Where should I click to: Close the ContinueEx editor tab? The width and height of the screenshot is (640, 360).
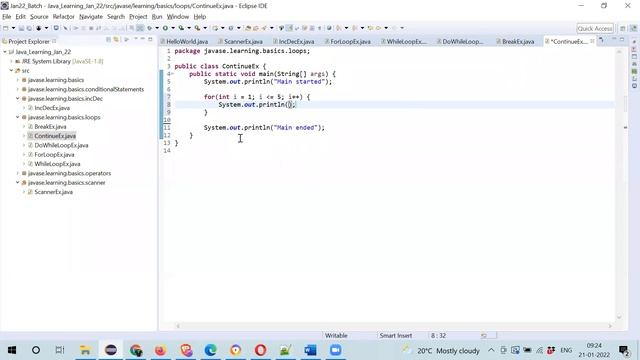point(592,41)
